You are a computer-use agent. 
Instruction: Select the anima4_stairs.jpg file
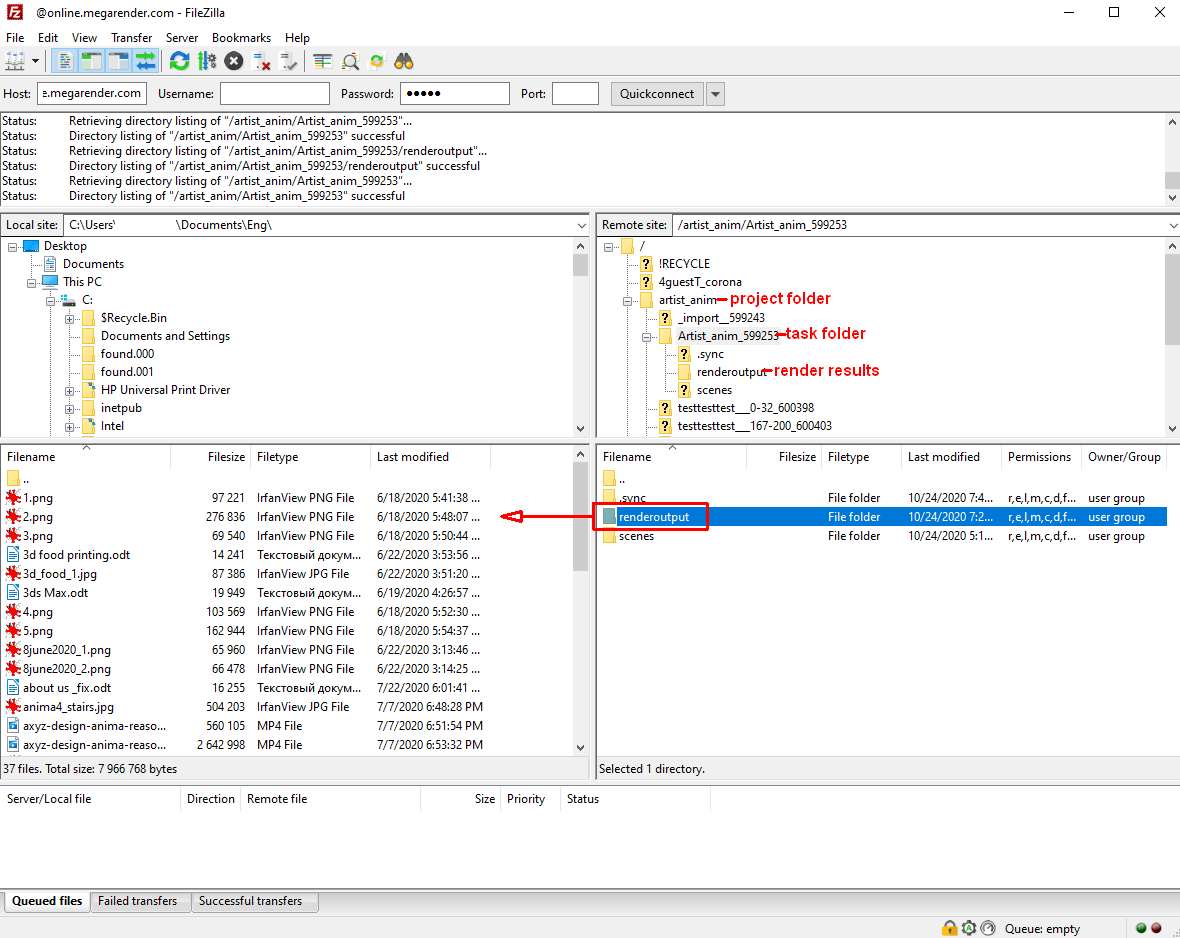68,707
